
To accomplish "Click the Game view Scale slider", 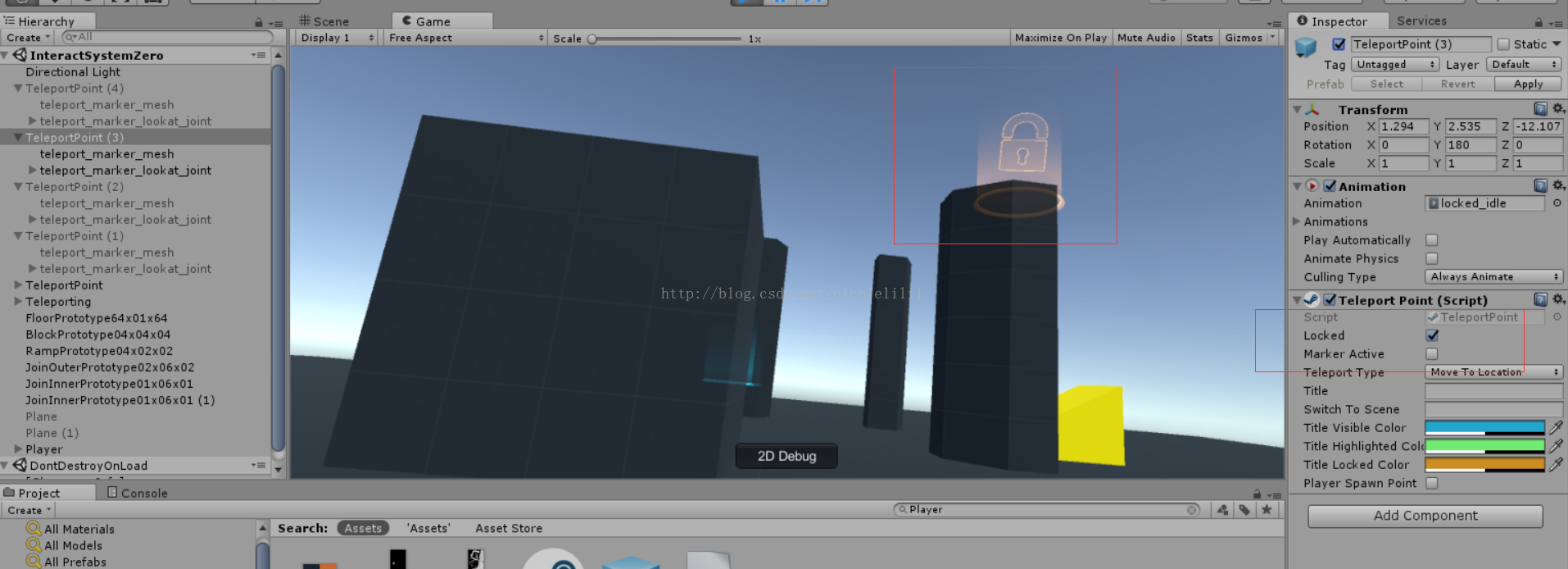I will (x=665, y=39).
